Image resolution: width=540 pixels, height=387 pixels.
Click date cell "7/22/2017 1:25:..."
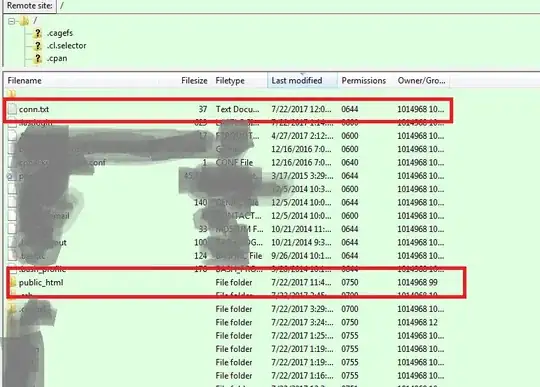[x=302, y=336]
